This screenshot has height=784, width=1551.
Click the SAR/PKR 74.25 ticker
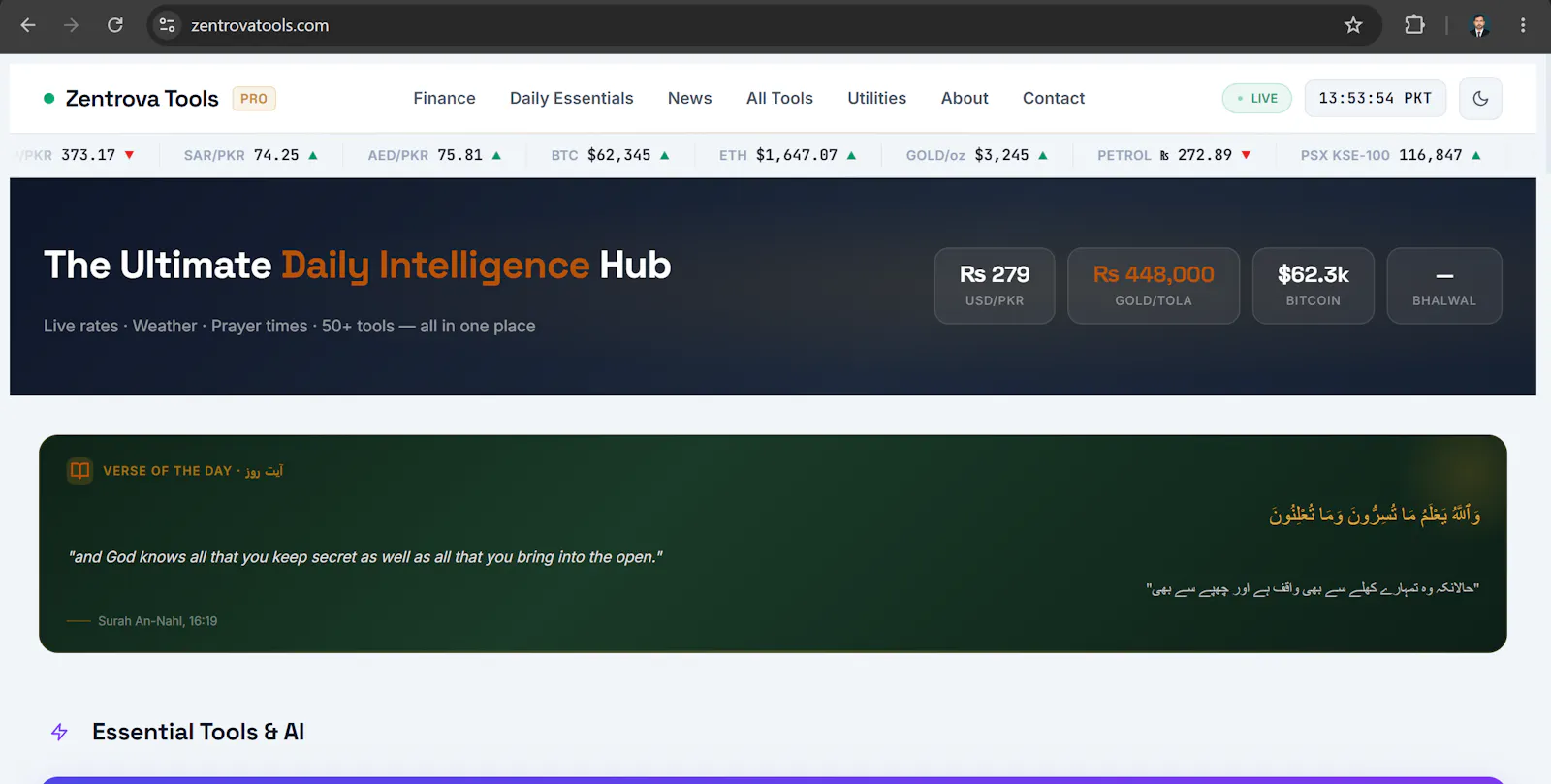click(251, 155)
